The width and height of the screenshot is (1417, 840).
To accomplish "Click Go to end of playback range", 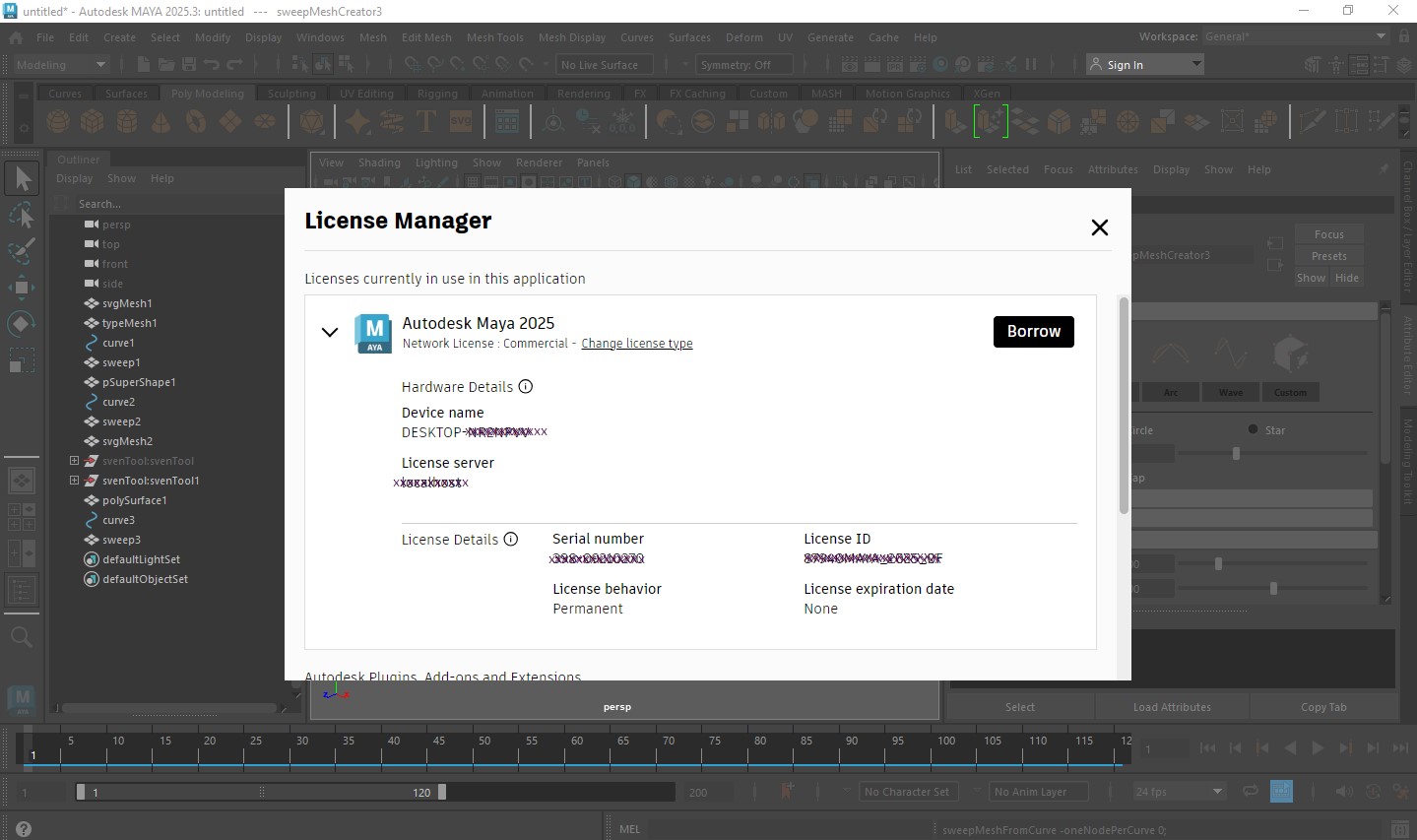I will 1400,748.
